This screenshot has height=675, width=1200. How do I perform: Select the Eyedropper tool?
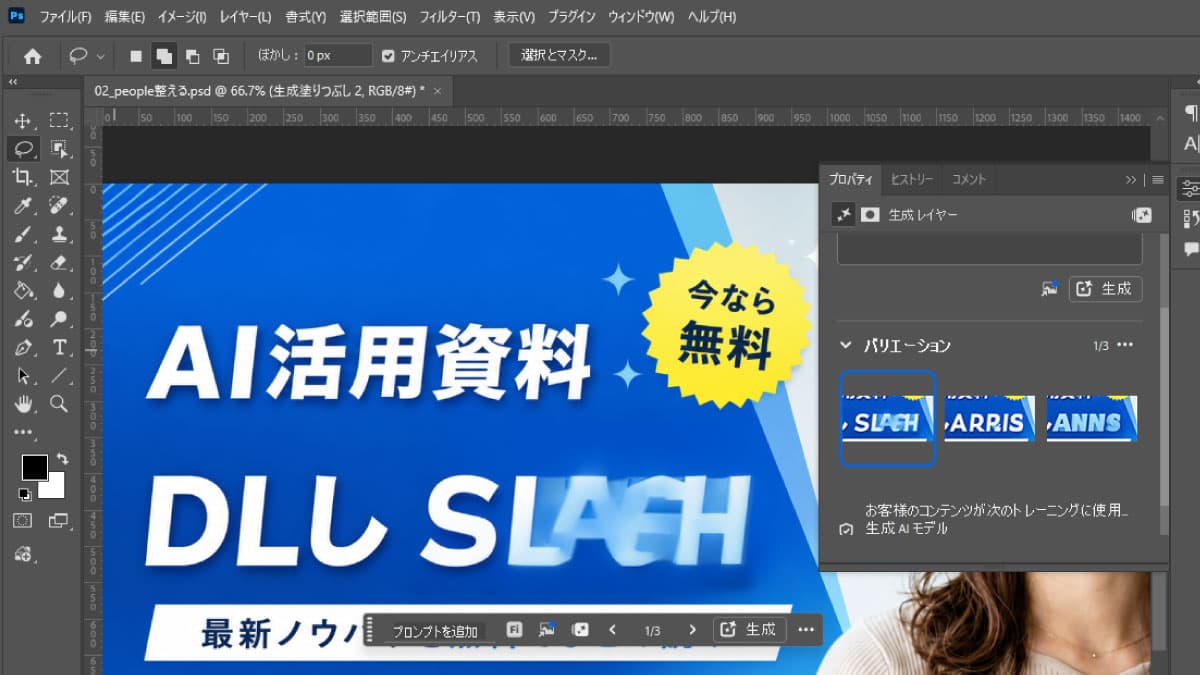point(23,206)
